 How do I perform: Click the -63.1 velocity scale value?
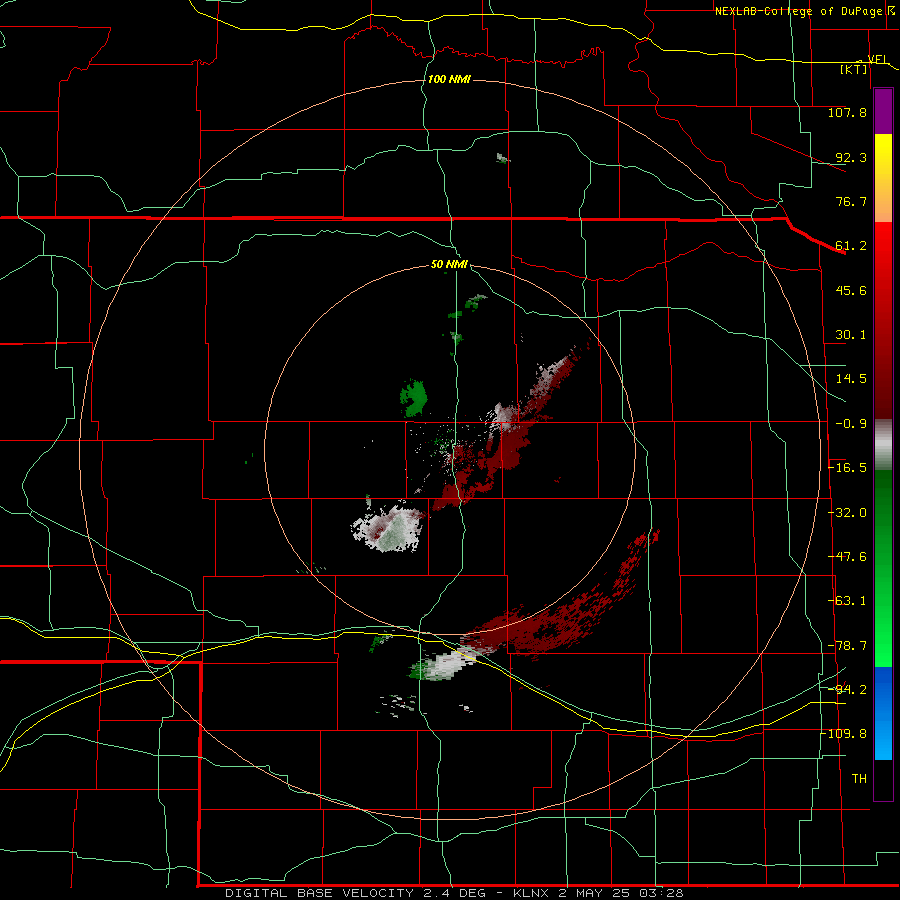click(847, 601)
